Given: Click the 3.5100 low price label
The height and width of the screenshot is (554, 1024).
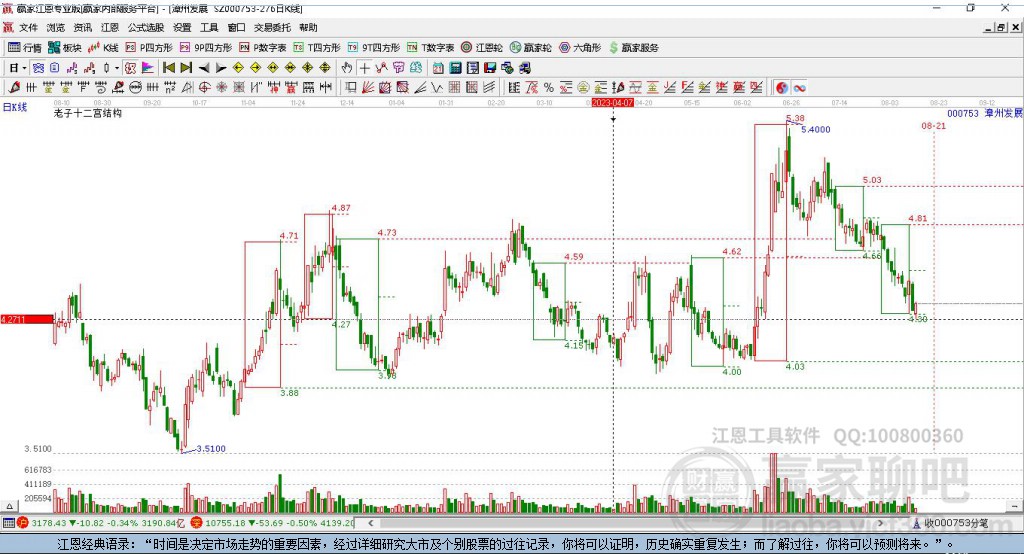Looking at the screenshot, I should click(x=211, y=449).
